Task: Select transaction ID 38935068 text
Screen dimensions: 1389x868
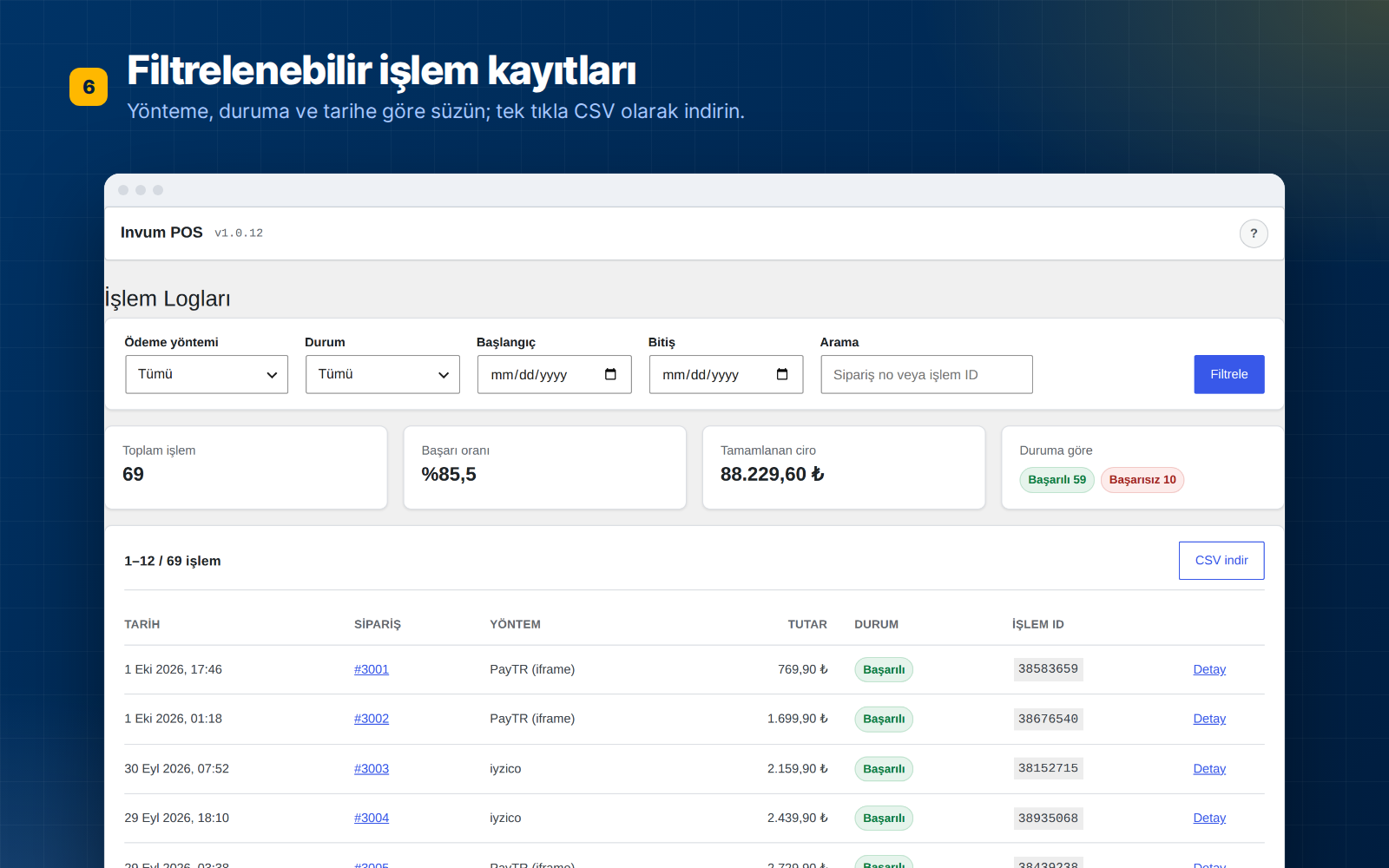Action: (x=1048, y=818)
